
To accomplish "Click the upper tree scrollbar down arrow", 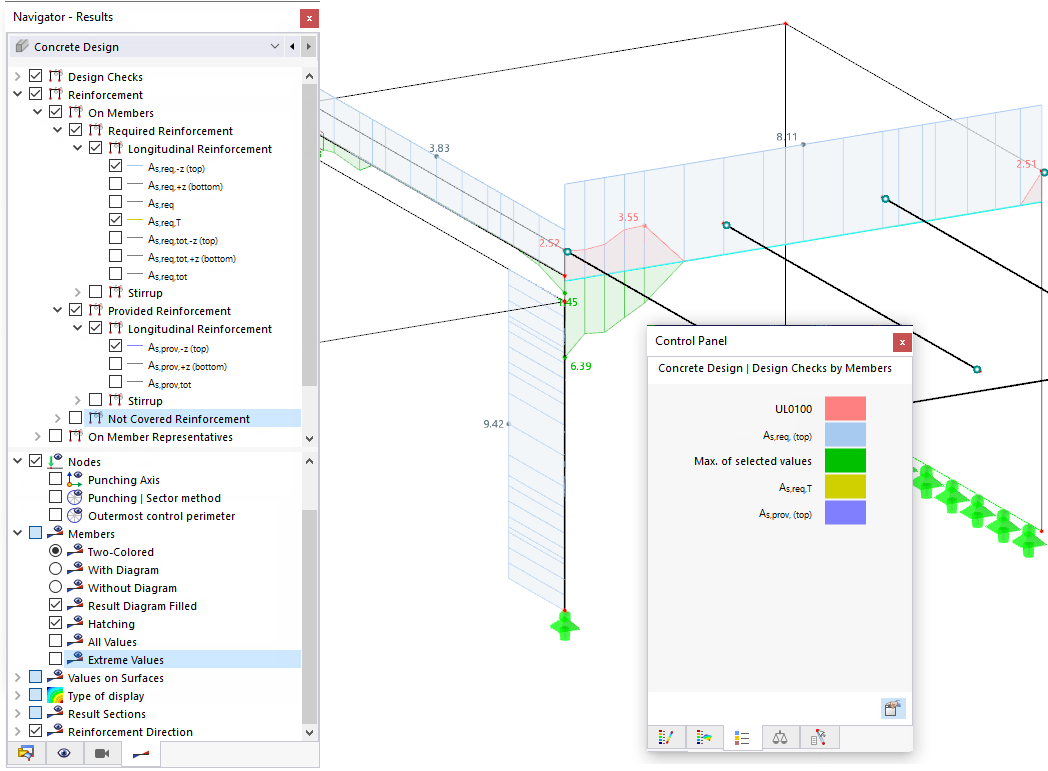I will 309,438.
